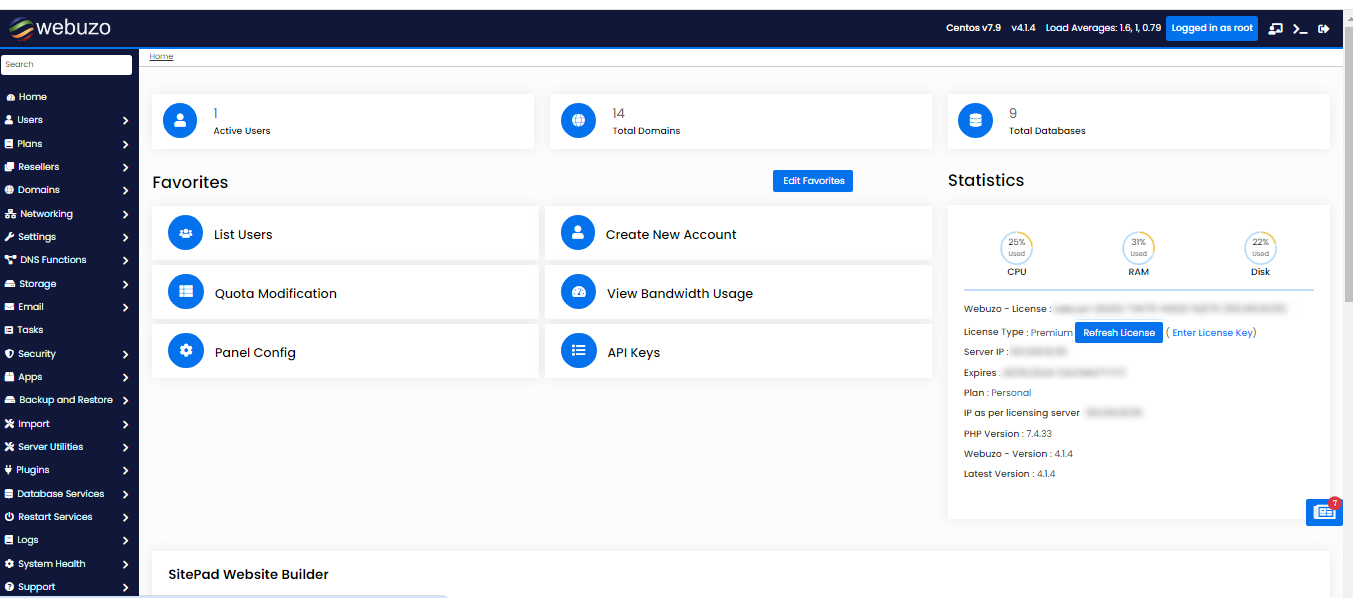
Task: Click the notifications envelope with badge 7
Action: [x=1324, y=511]
